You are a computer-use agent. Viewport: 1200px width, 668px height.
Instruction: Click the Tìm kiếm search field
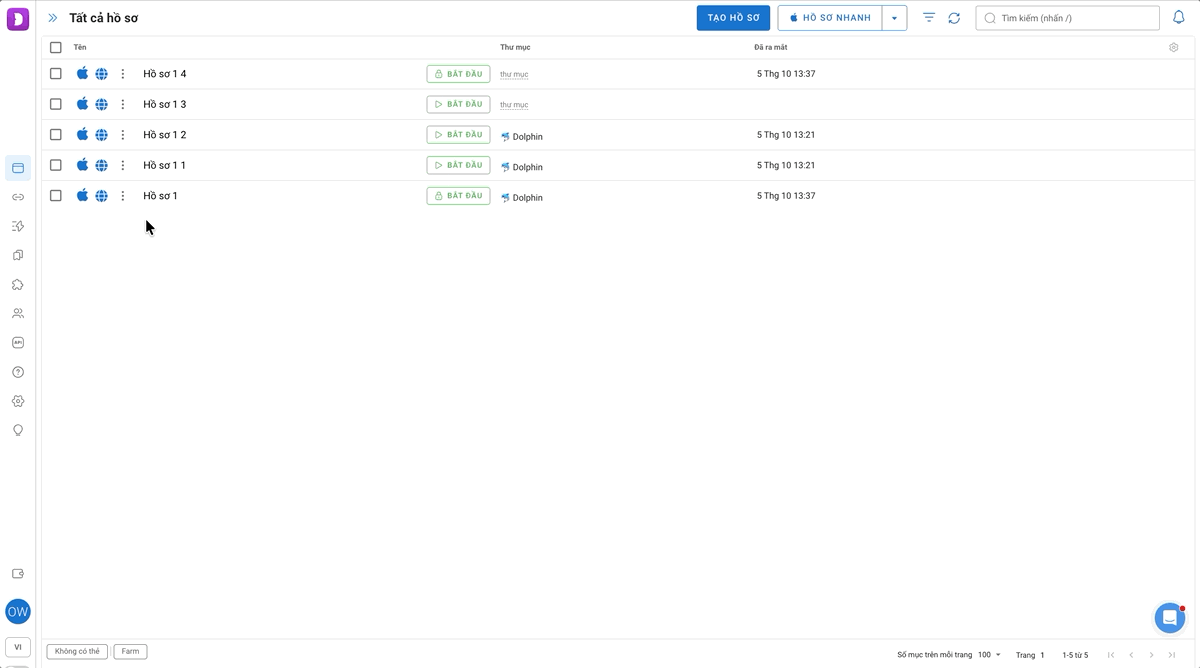[1067, 18]
